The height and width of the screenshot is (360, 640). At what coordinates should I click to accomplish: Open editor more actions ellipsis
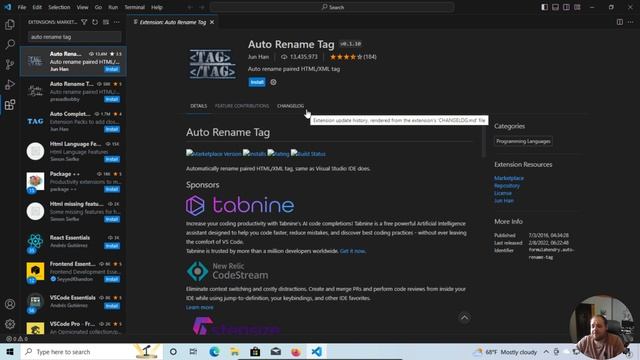pyautogui.click(x=631, y=22)
